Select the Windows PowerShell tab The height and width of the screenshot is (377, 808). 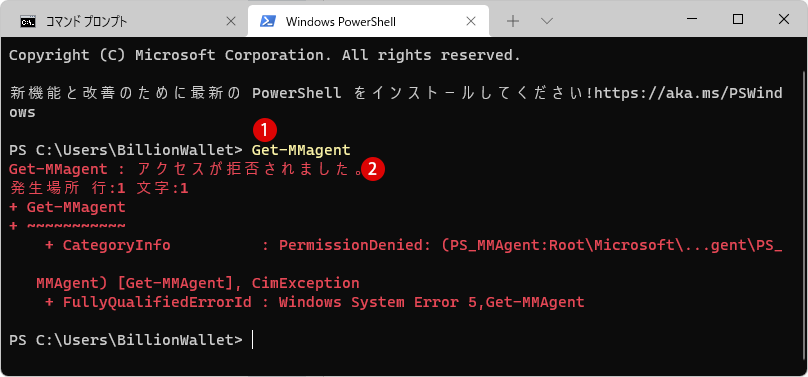(x=368, y=21)
